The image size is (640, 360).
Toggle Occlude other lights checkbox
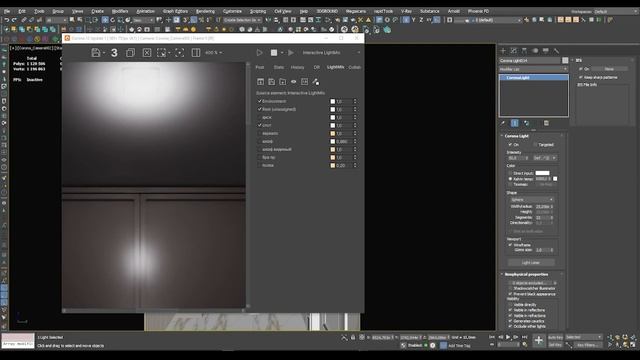point(510,326)
